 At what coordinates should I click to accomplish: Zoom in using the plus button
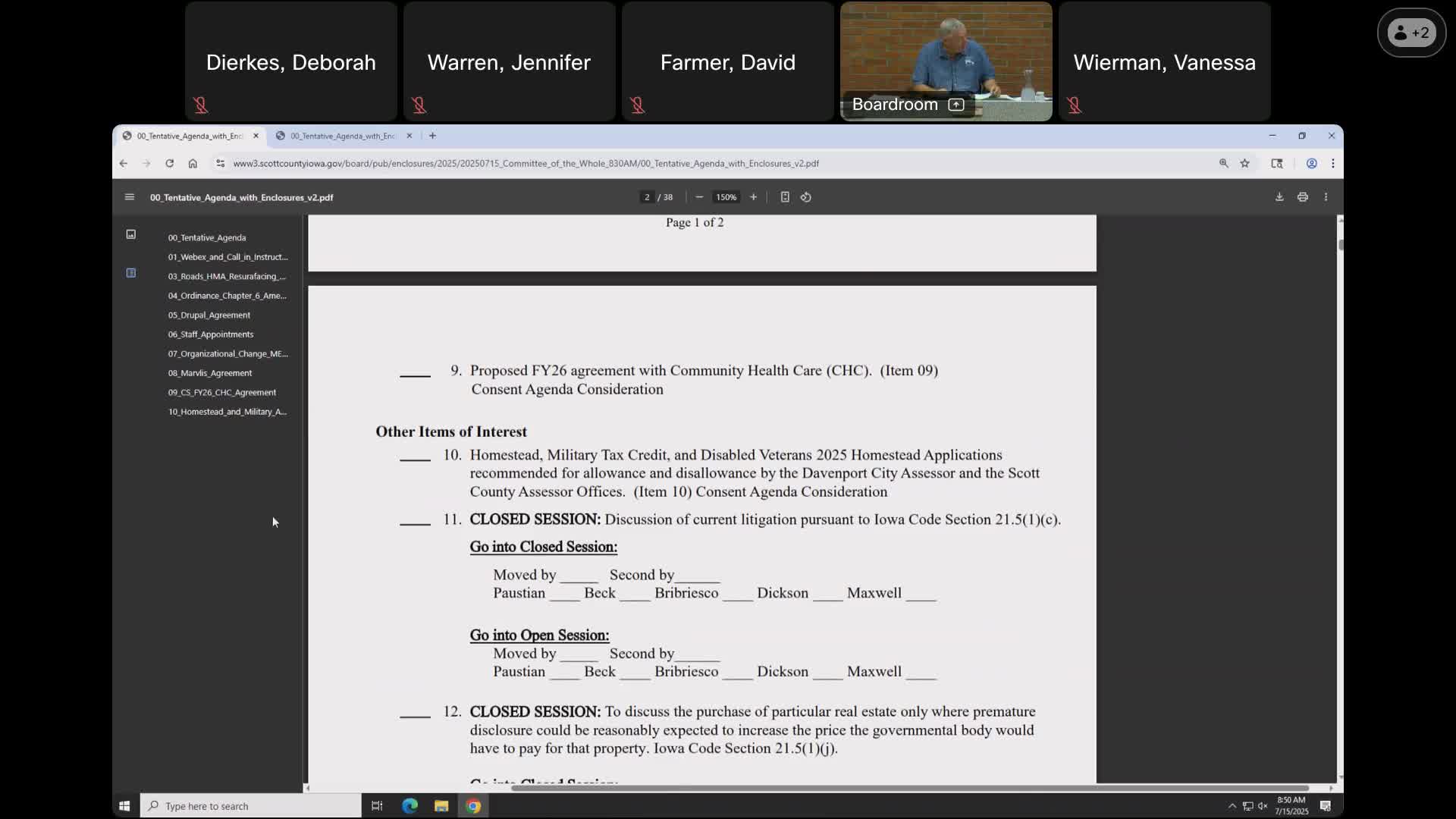pyautogui.click(x=753, y=197)
